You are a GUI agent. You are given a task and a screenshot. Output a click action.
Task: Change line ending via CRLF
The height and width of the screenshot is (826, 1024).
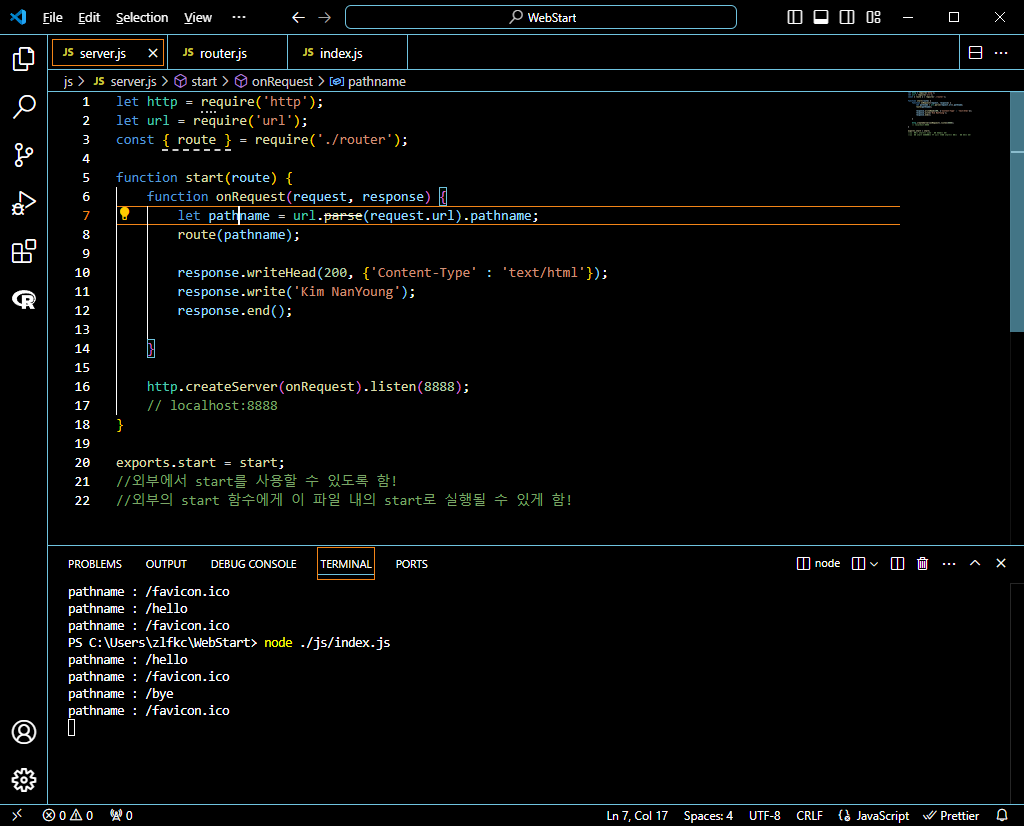[x=809, y=816]
